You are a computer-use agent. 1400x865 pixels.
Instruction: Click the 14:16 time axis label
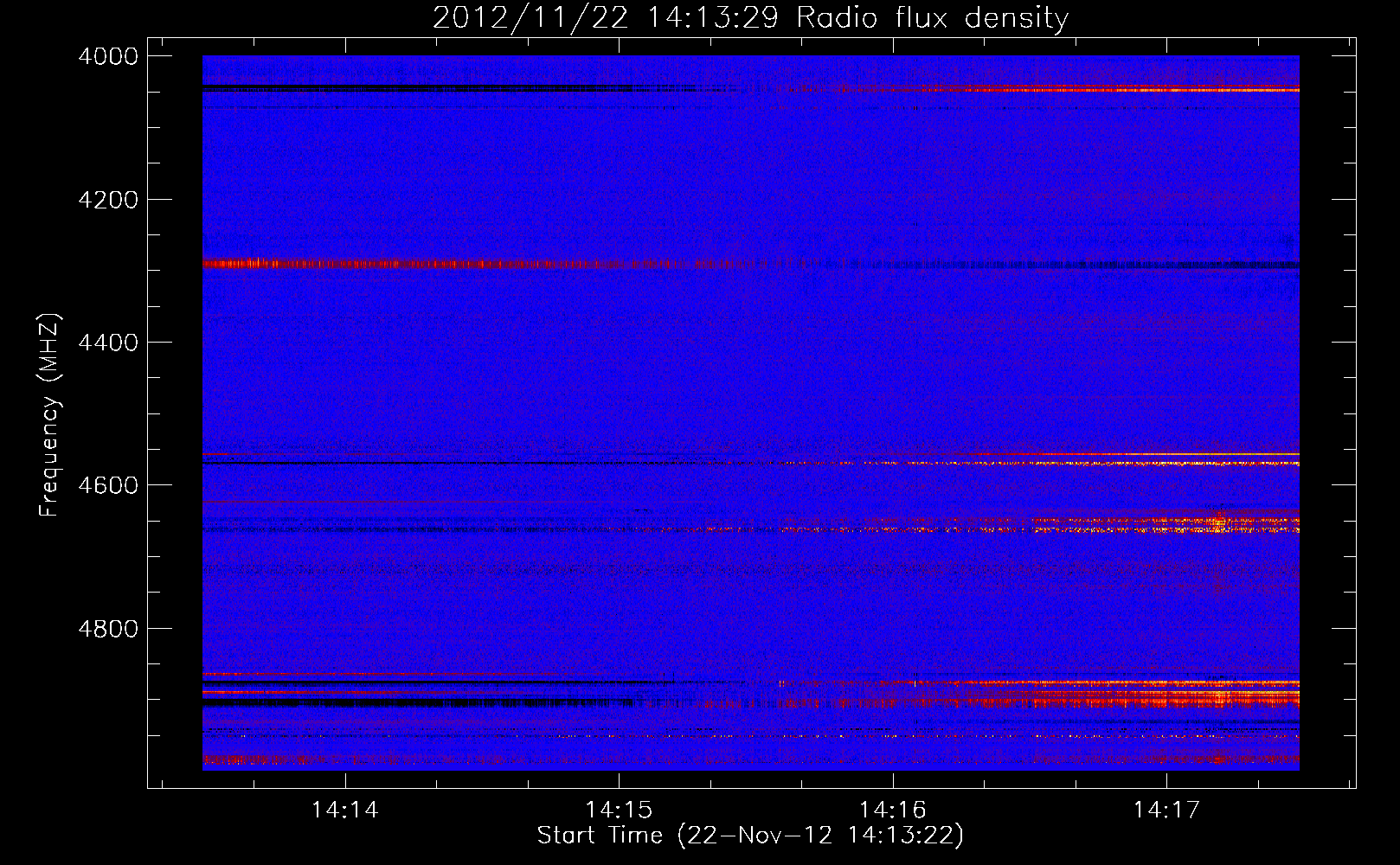coord(893,810)
